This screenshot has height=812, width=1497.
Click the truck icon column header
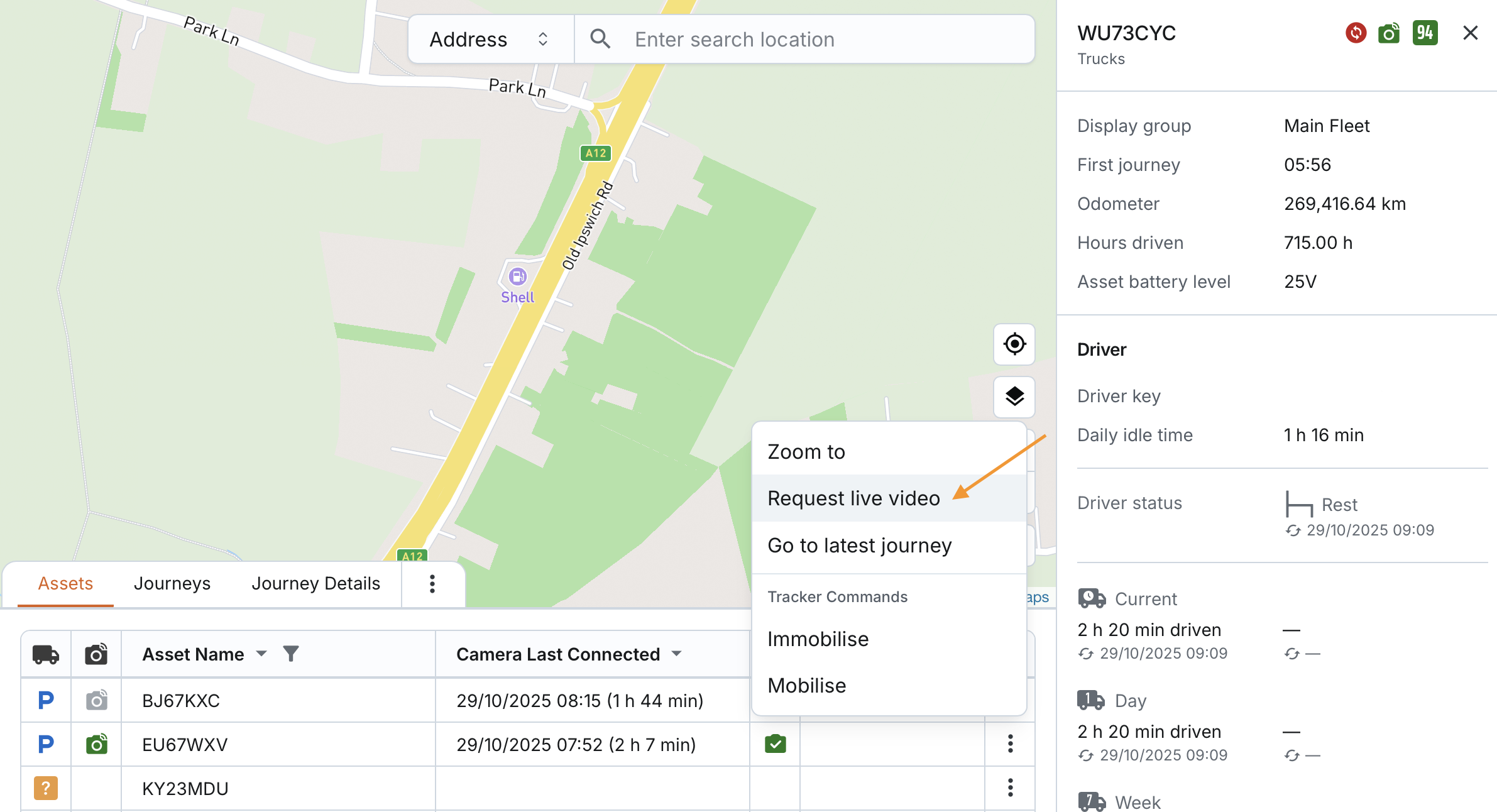[x=46, y=654]
